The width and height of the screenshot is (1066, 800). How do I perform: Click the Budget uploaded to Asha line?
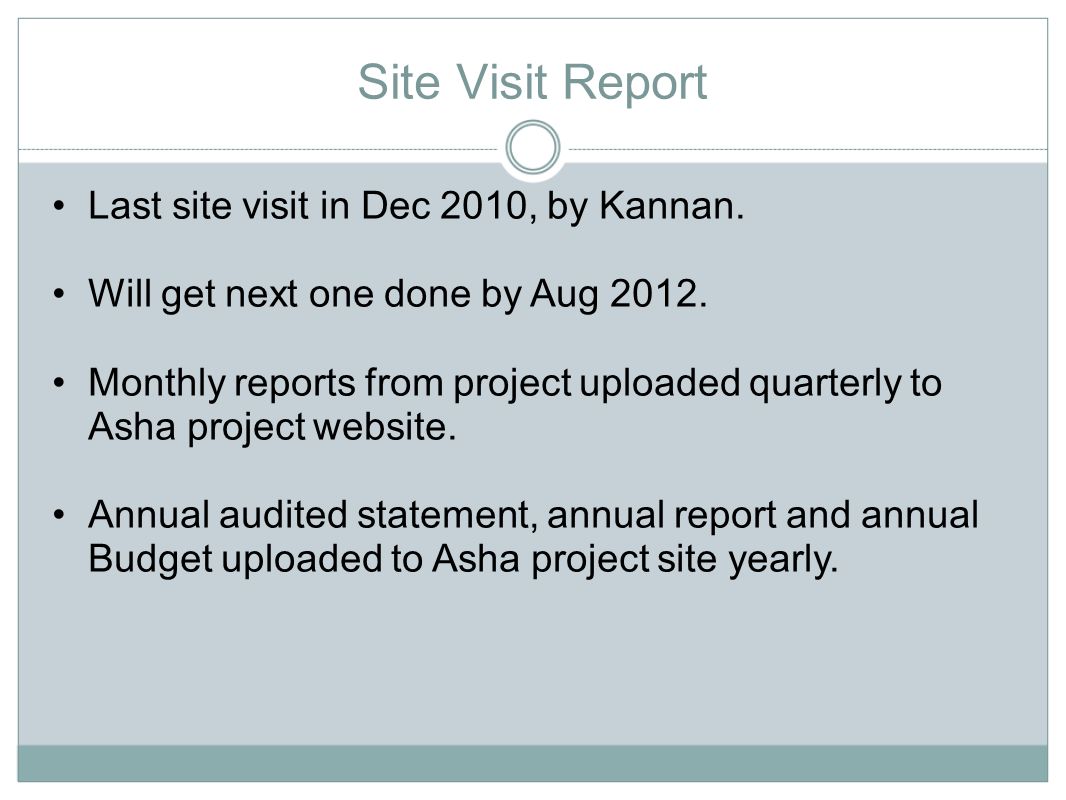(463, 559)
